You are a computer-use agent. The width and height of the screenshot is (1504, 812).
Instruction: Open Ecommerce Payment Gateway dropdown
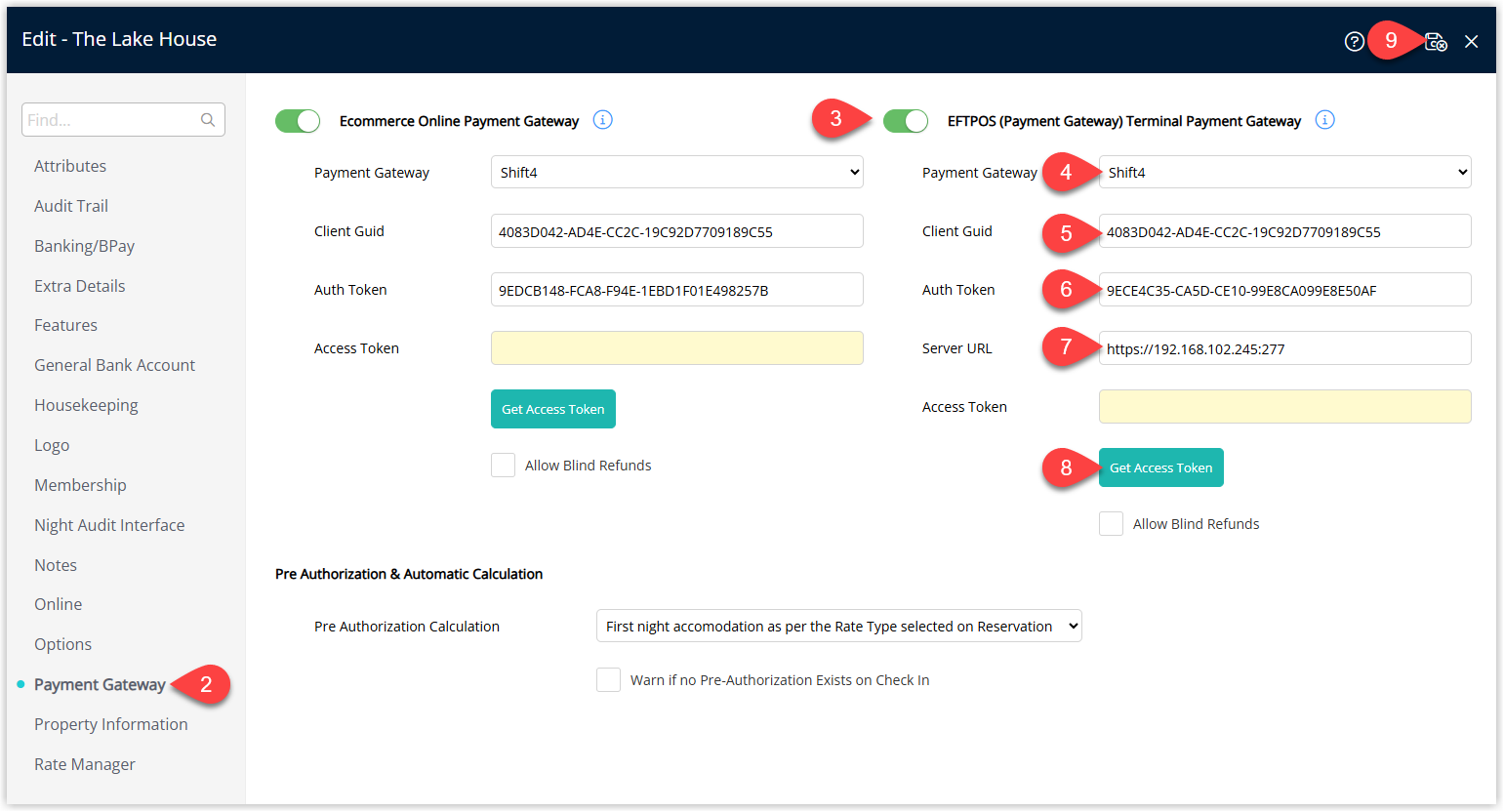(x=677, y=172)
